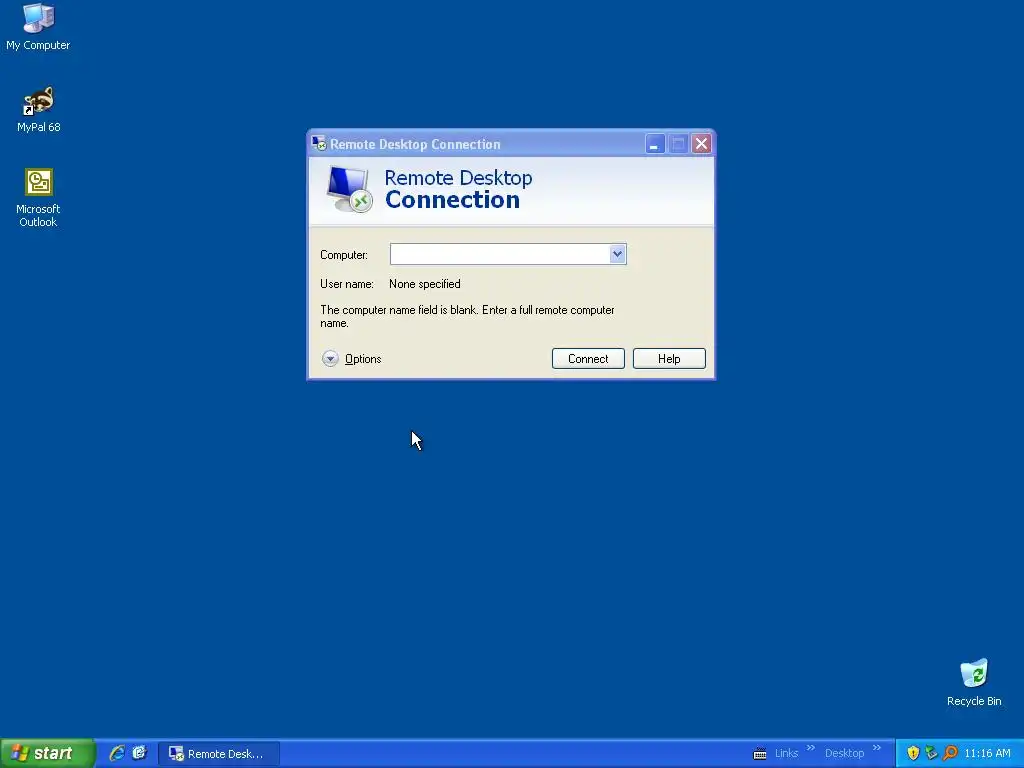This screenshot has width=1024, height=768.
Task: Click the second Quick Launch icon beside Internet Explorer
Action: click(139, 753)
